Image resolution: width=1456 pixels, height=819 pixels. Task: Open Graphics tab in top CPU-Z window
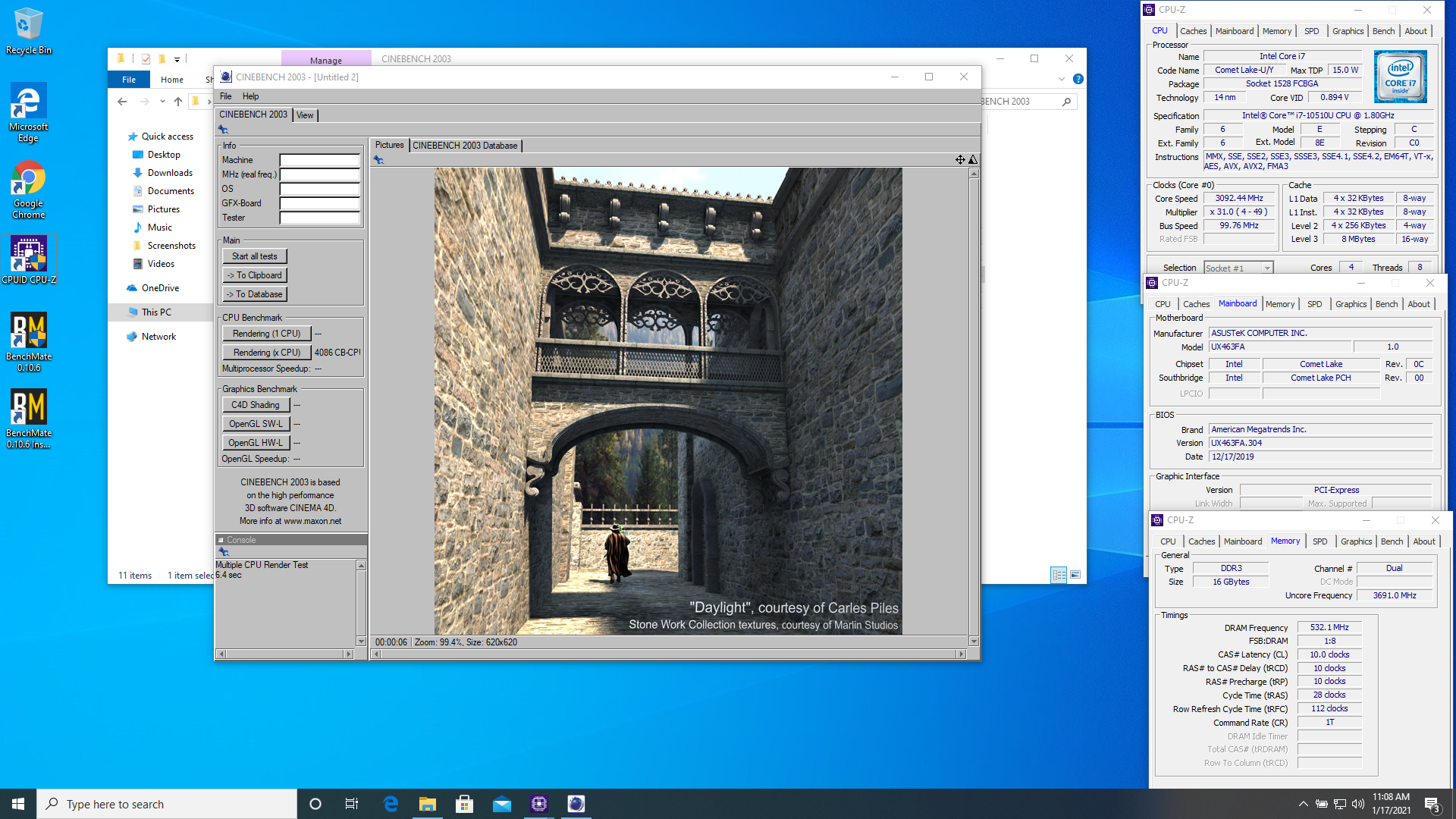1348,31
